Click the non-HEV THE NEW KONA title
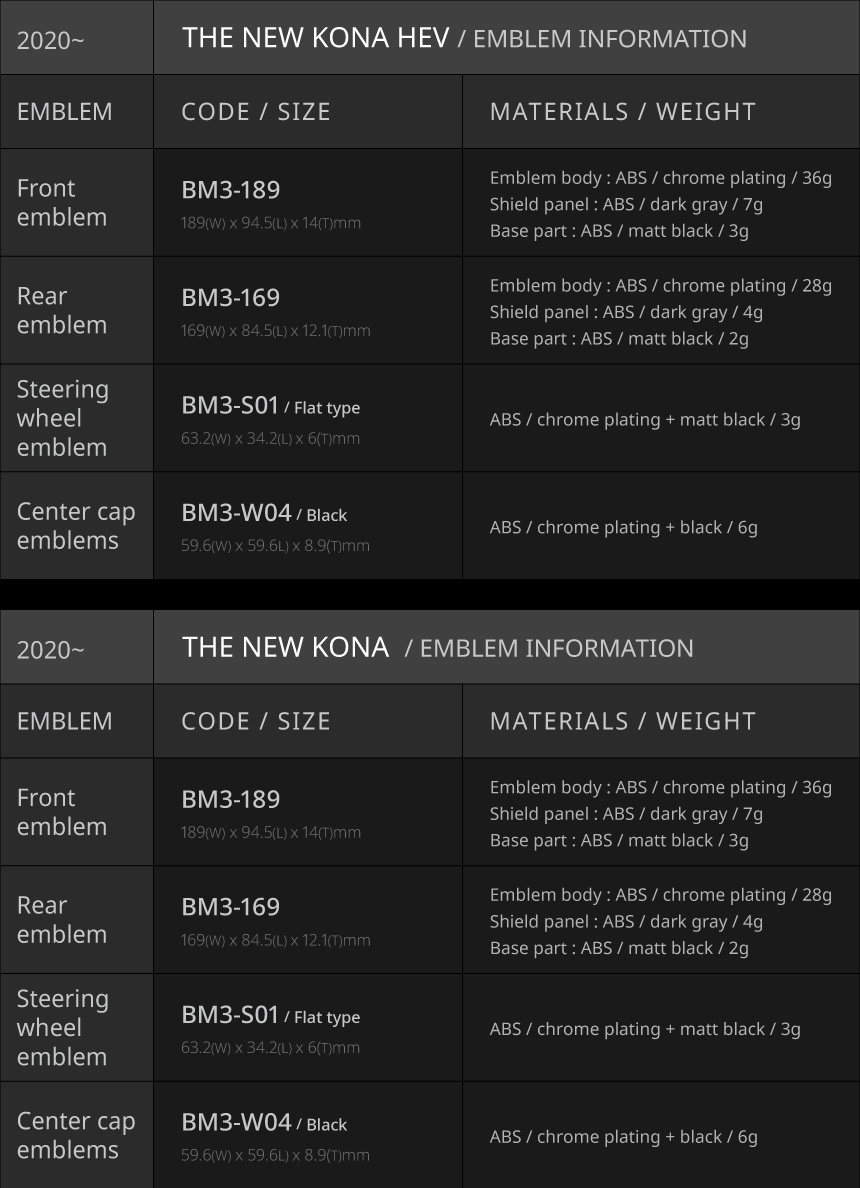The image size is (860, 1188). pos(285,648)
